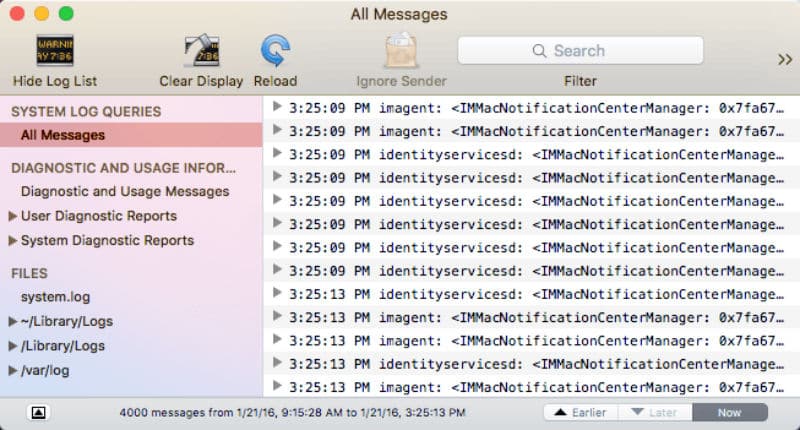Click the Clear Display icon
This screenshot has width=800, height=430.
coord(201,51)
